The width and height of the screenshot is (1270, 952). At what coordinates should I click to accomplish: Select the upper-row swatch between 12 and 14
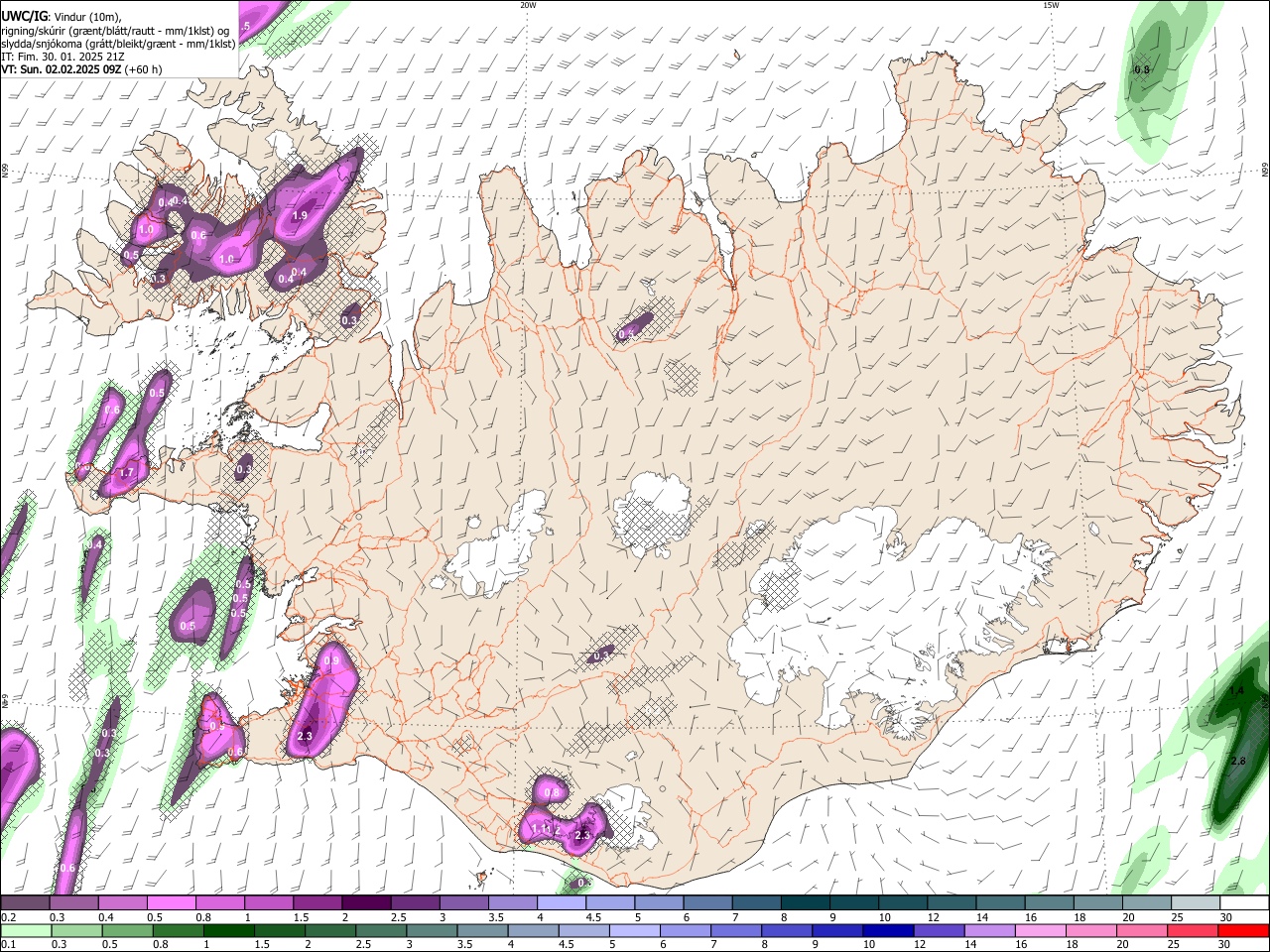click(952, 903)
